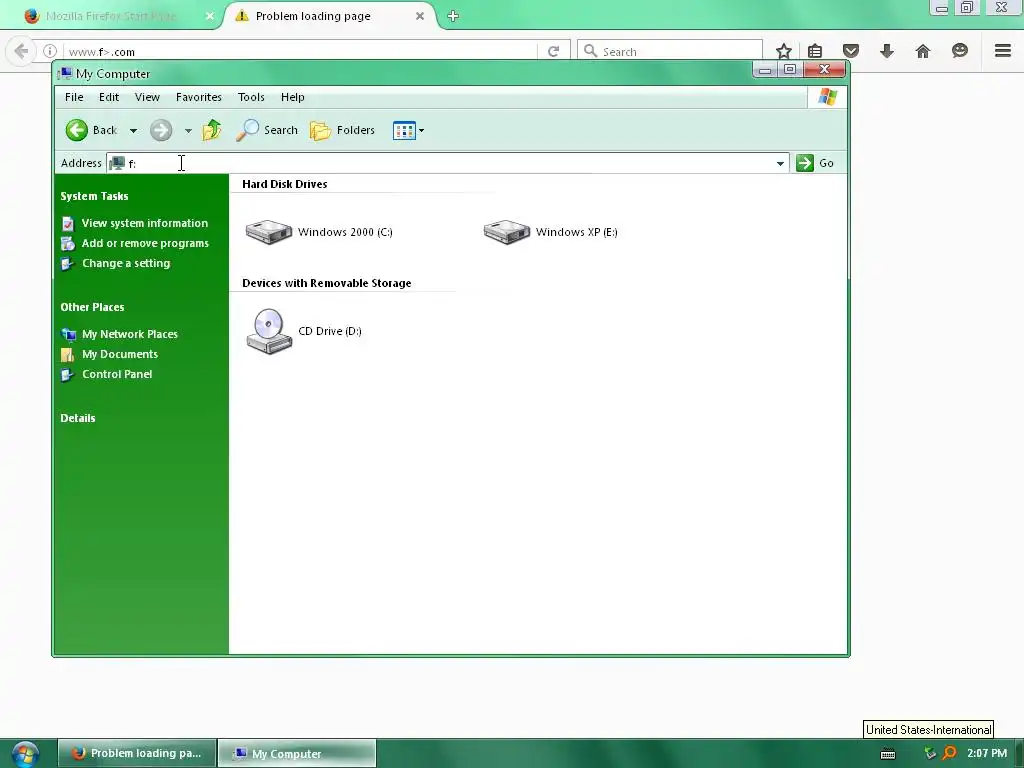
Task: Open the Tools menu
Action: click(251, 97)
